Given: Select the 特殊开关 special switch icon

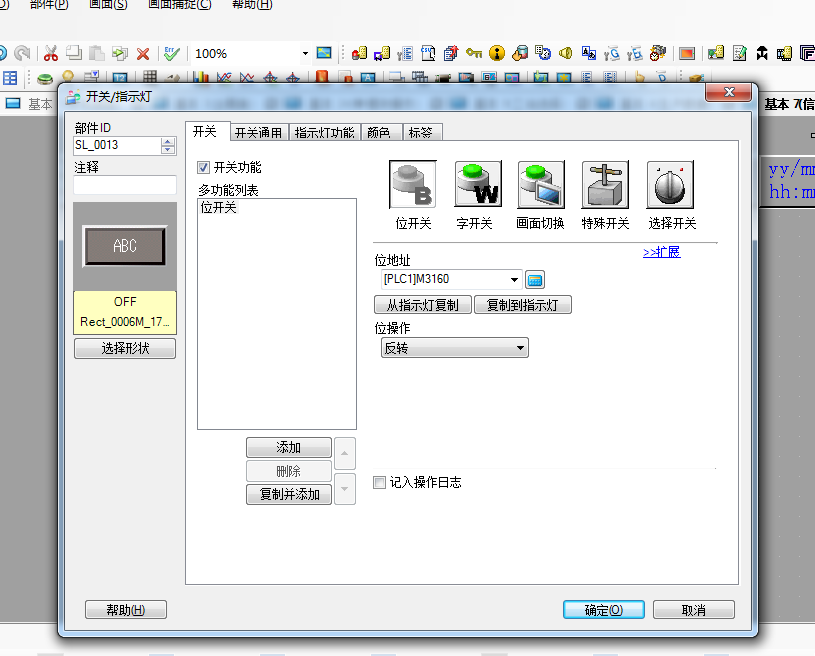Looking at the screenshot, I should tap(605, 185).
